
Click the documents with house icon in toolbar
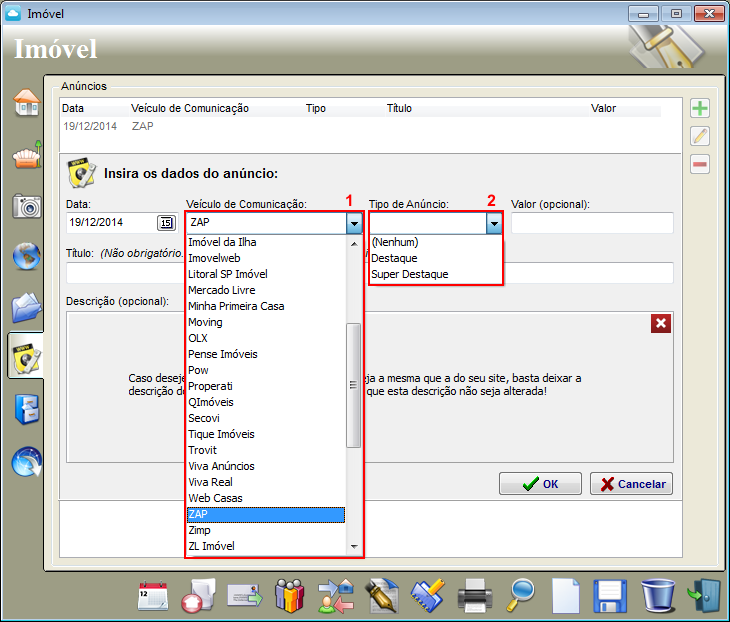[x=199, y=595]
